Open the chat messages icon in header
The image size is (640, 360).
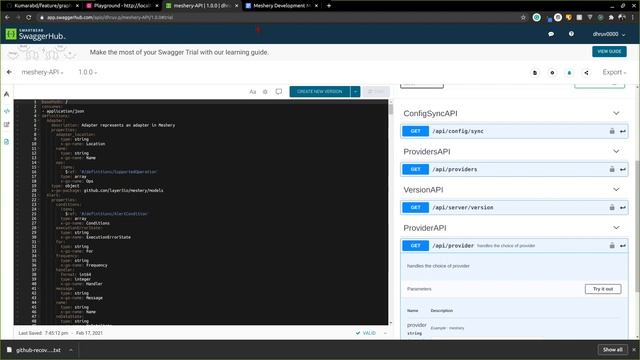click(551, 34)
